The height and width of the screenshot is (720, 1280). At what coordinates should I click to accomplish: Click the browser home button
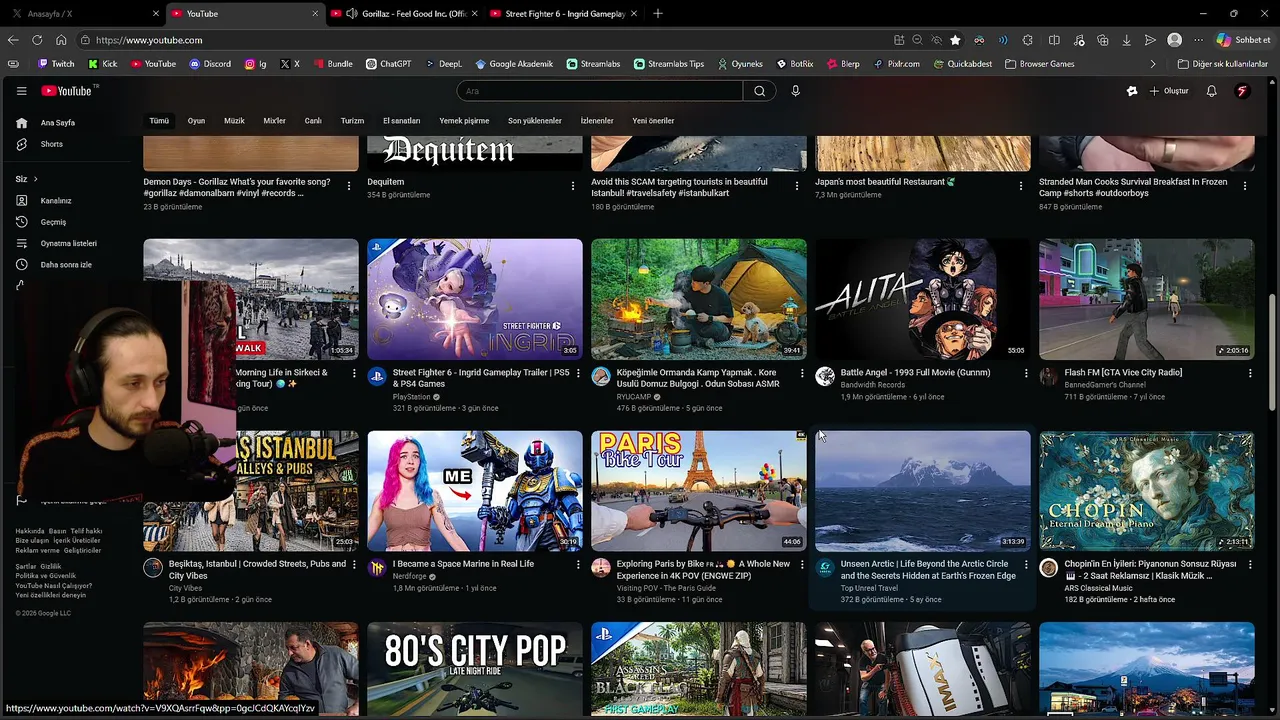coord(61,40)
